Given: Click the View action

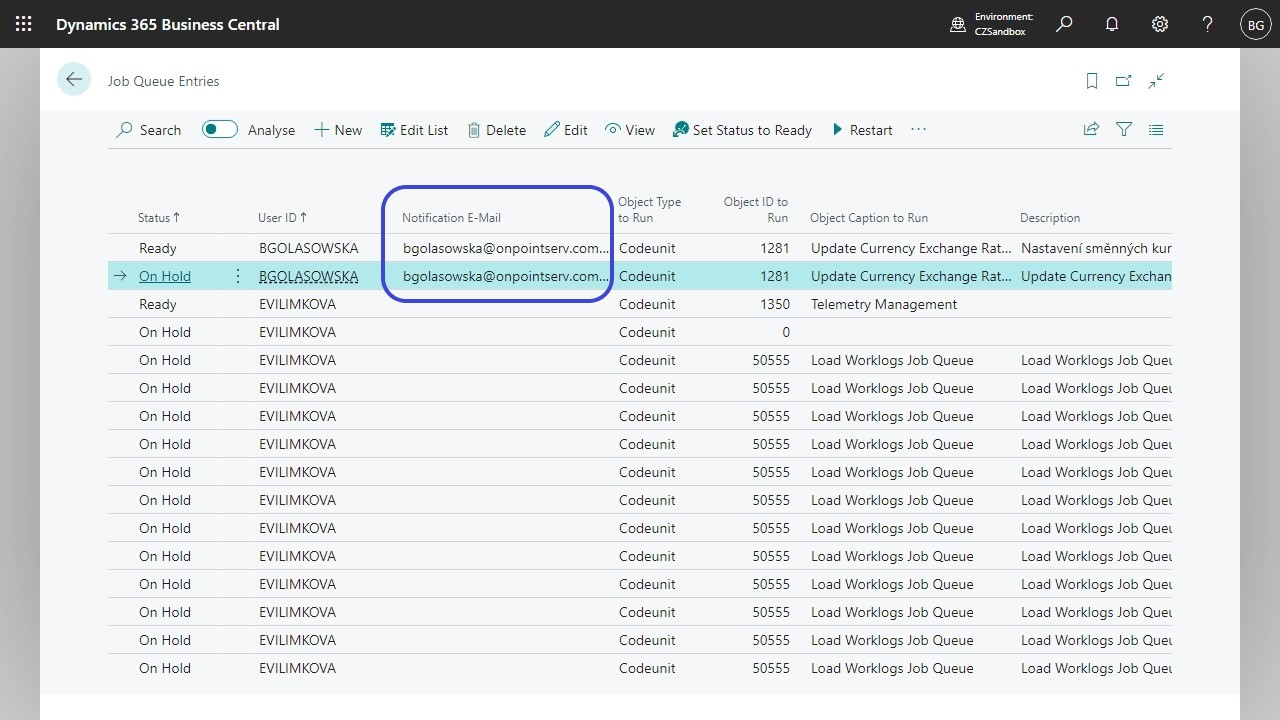Looking at the screenshot, I should tap(630, 130).
